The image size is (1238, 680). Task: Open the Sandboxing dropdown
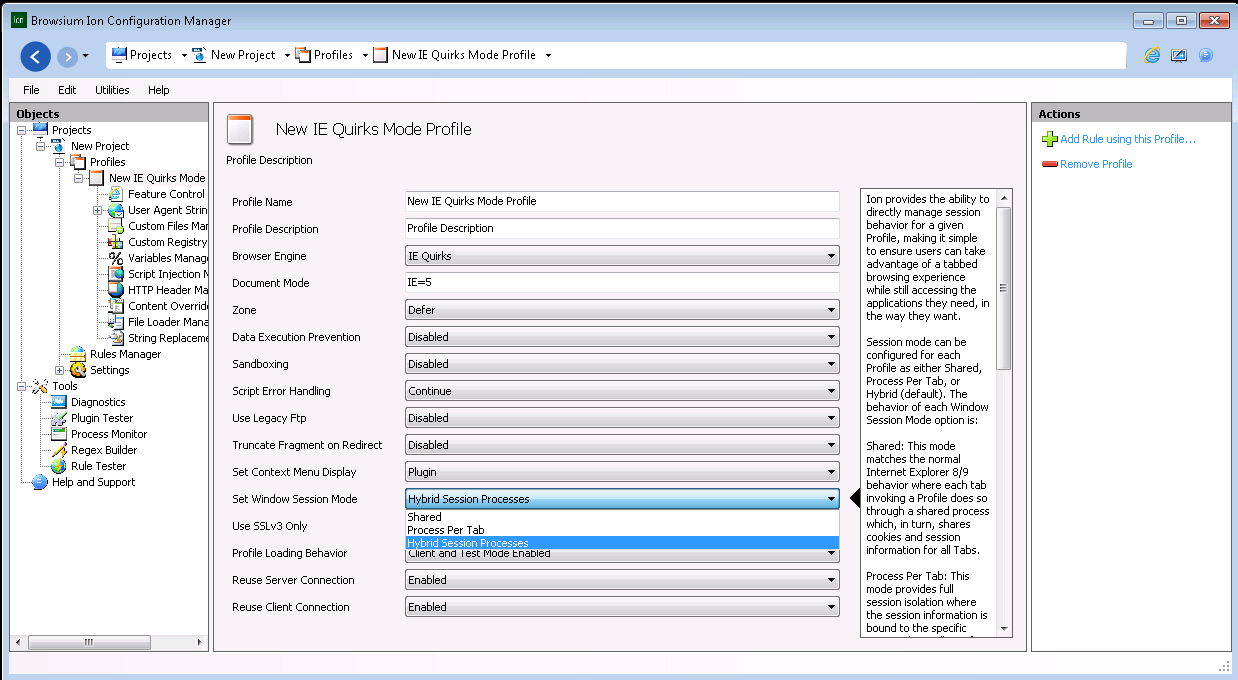pos(622,364)
